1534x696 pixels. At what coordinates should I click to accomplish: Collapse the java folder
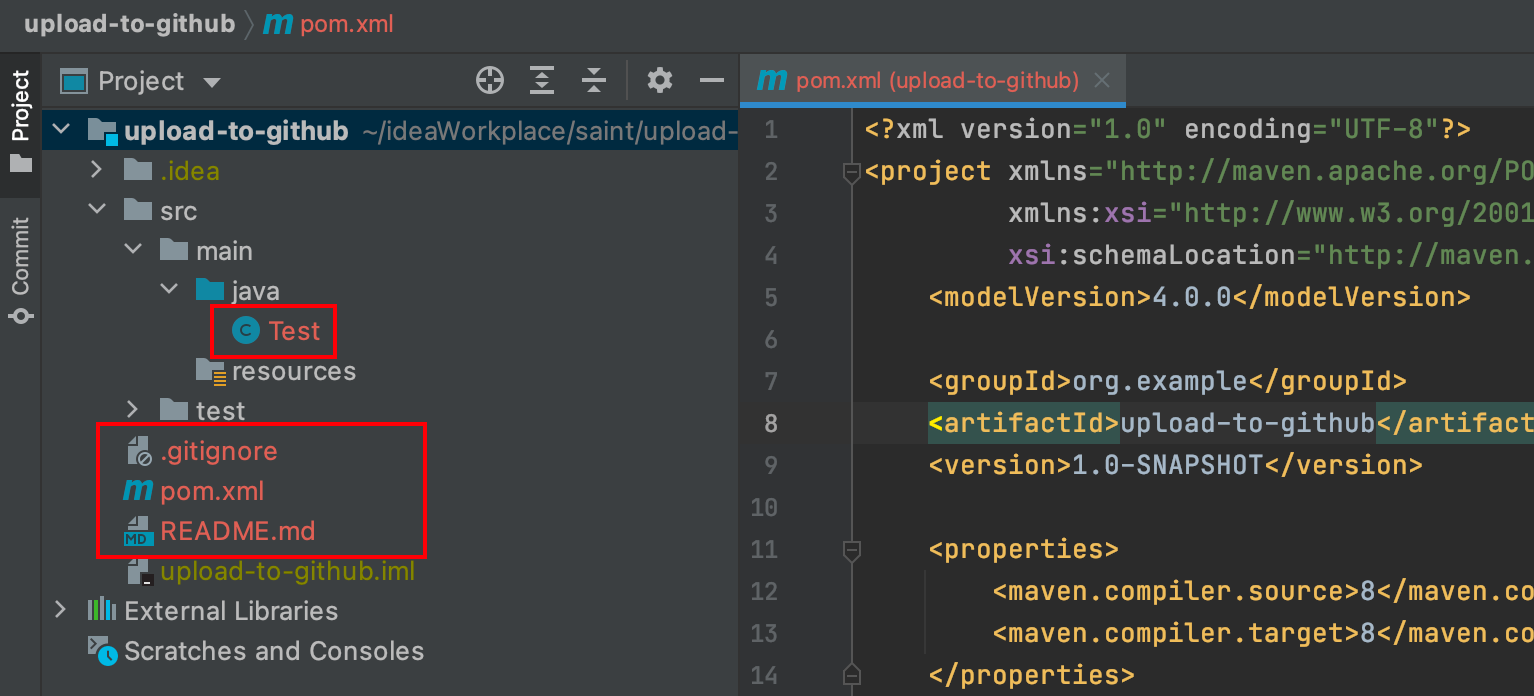tap(169, 290)
